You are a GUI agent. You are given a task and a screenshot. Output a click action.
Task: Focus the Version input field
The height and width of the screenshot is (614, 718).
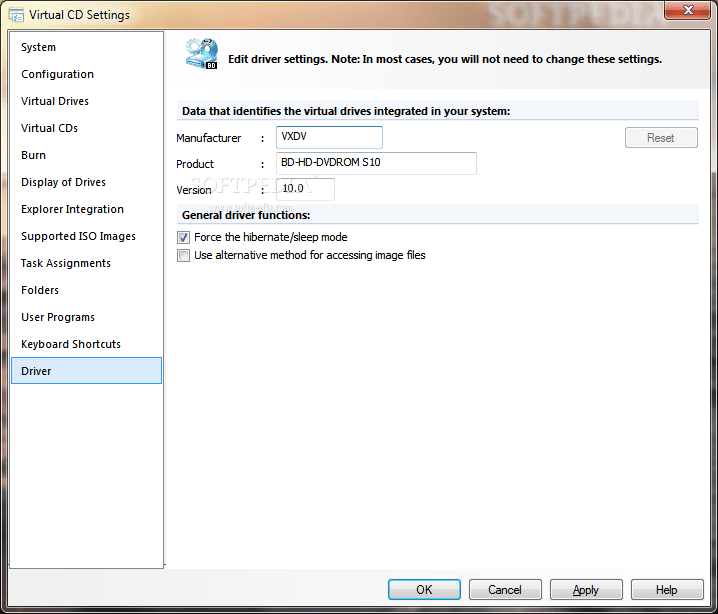(305, 189)
